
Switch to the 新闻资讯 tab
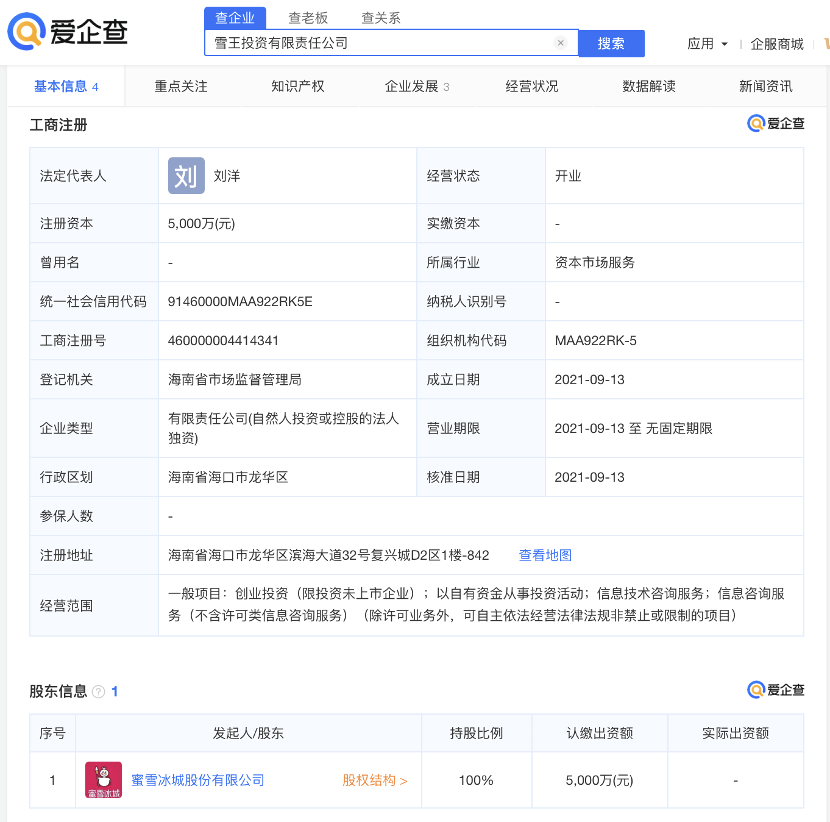pyautogui.click(x=764, y=86)
